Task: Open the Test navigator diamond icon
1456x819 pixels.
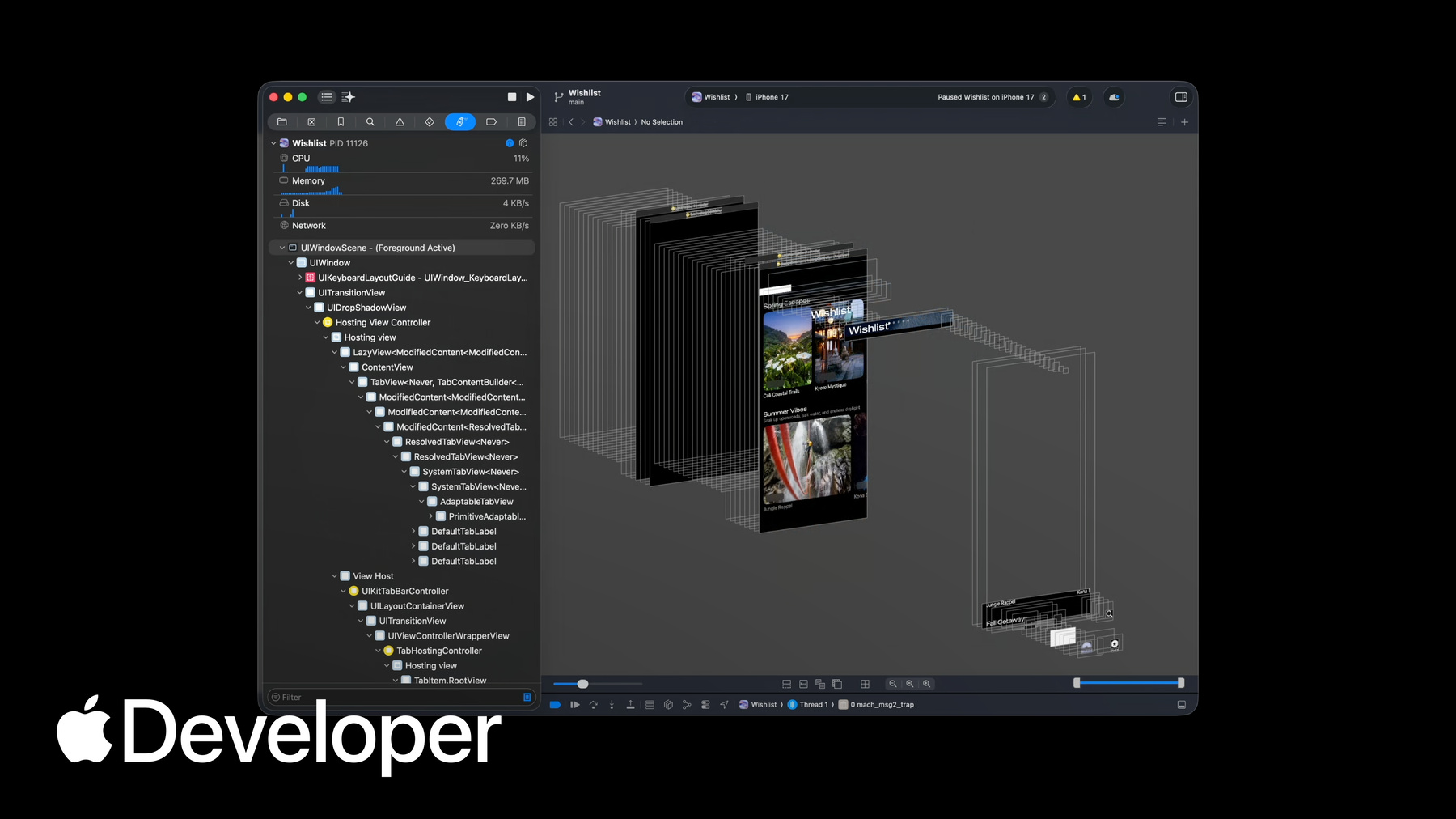Action: [430, 122]
